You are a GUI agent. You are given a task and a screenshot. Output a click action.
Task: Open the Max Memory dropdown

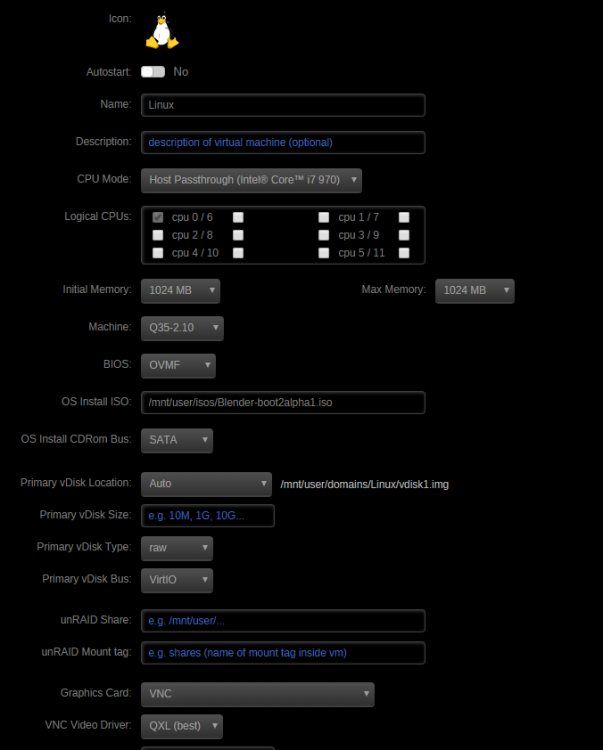pos(475,291)
